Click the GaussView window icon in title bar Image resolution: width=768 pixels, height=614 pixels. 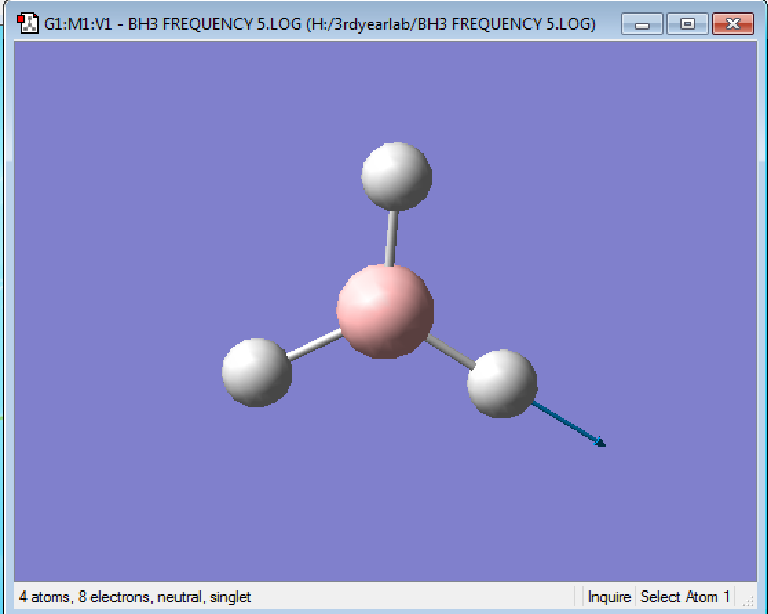(27, 24)
